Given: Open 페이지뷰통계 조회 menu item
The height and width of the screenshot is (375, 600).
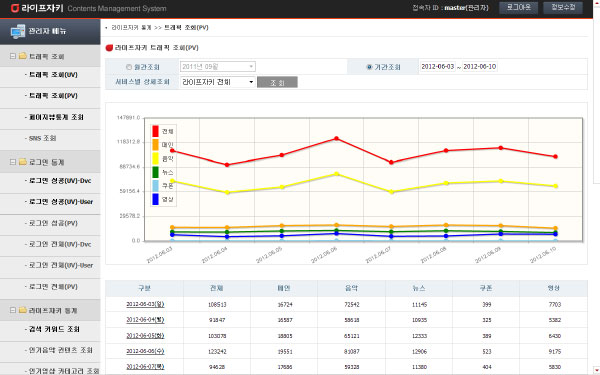Looking at the screenshot, I should tap(56, 117).
